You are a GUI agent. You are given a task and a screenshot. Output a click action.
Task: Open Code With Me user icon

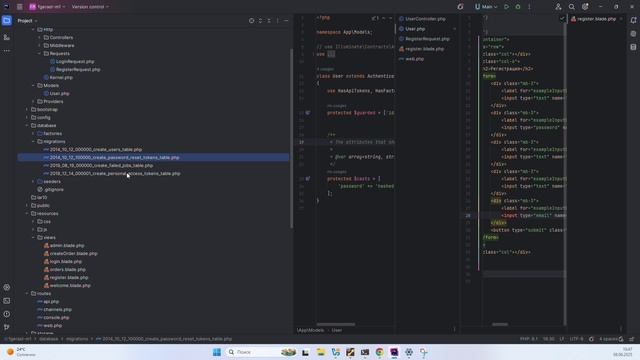(558, 7)
